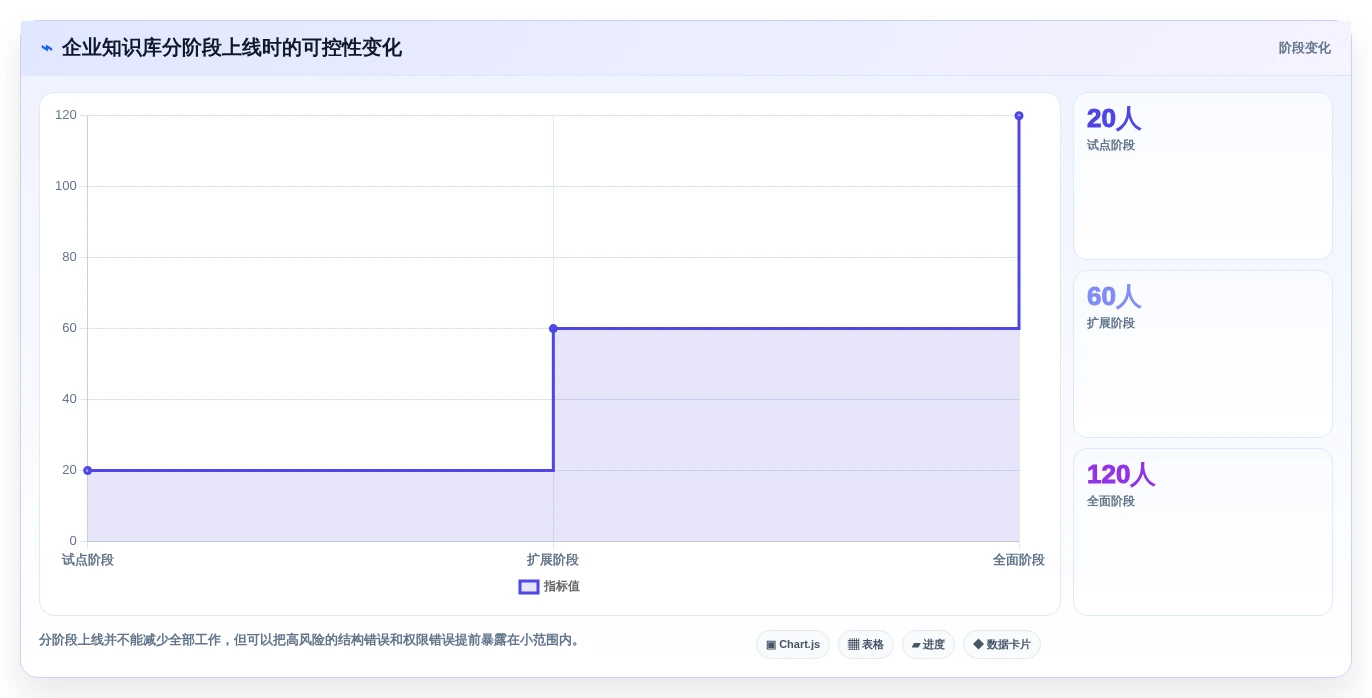The image size is (1372, 698).
Task: Click the 扩展阶段 x-axis label
Action: point(553,560)
